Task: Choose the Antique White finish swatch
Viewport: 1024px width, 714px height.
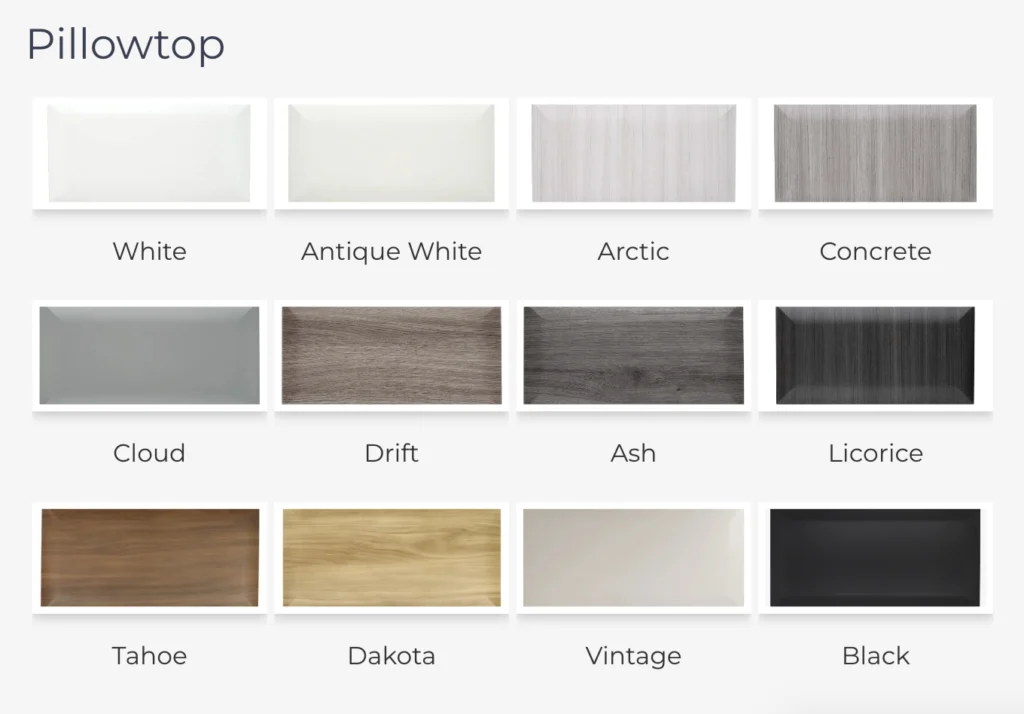Action: point(391,154)
